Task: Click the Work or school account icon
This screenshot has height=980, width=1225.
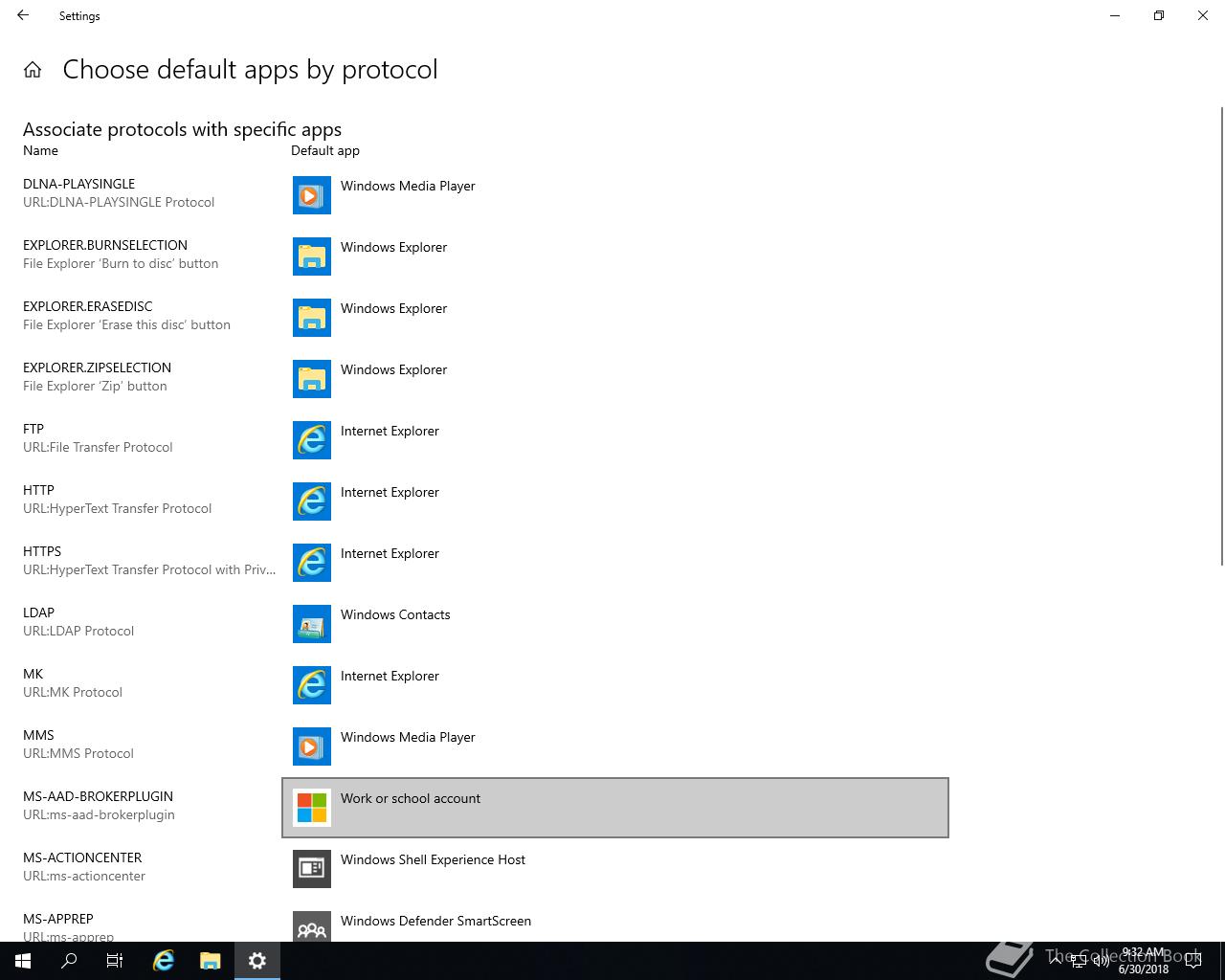Action: tap(312, 808)
